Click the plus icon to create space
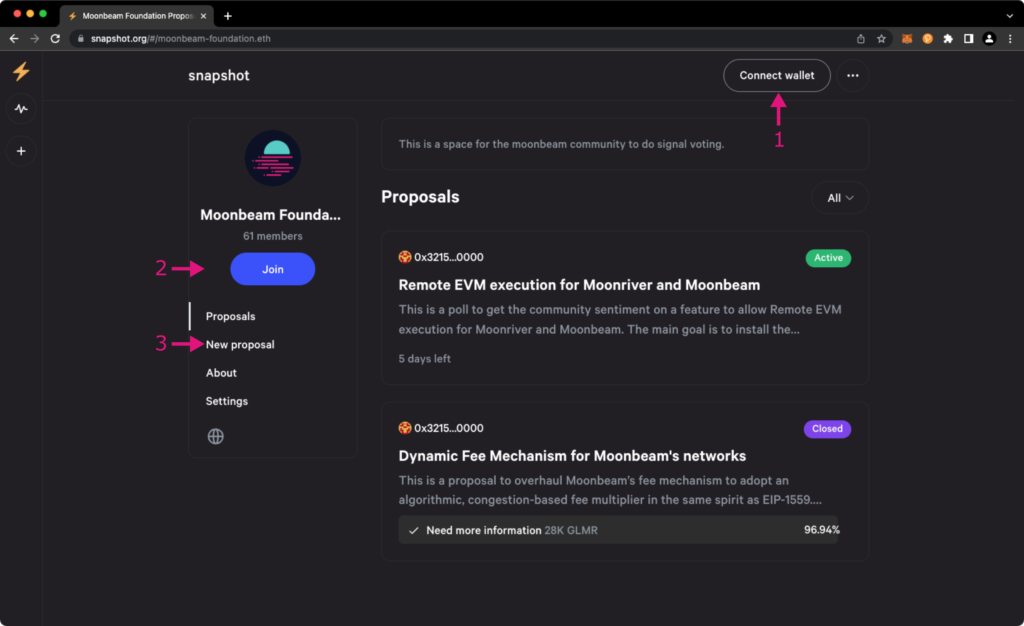Image resolution: width=1024 pixels, height=626 pixels. tap(21, 151)
